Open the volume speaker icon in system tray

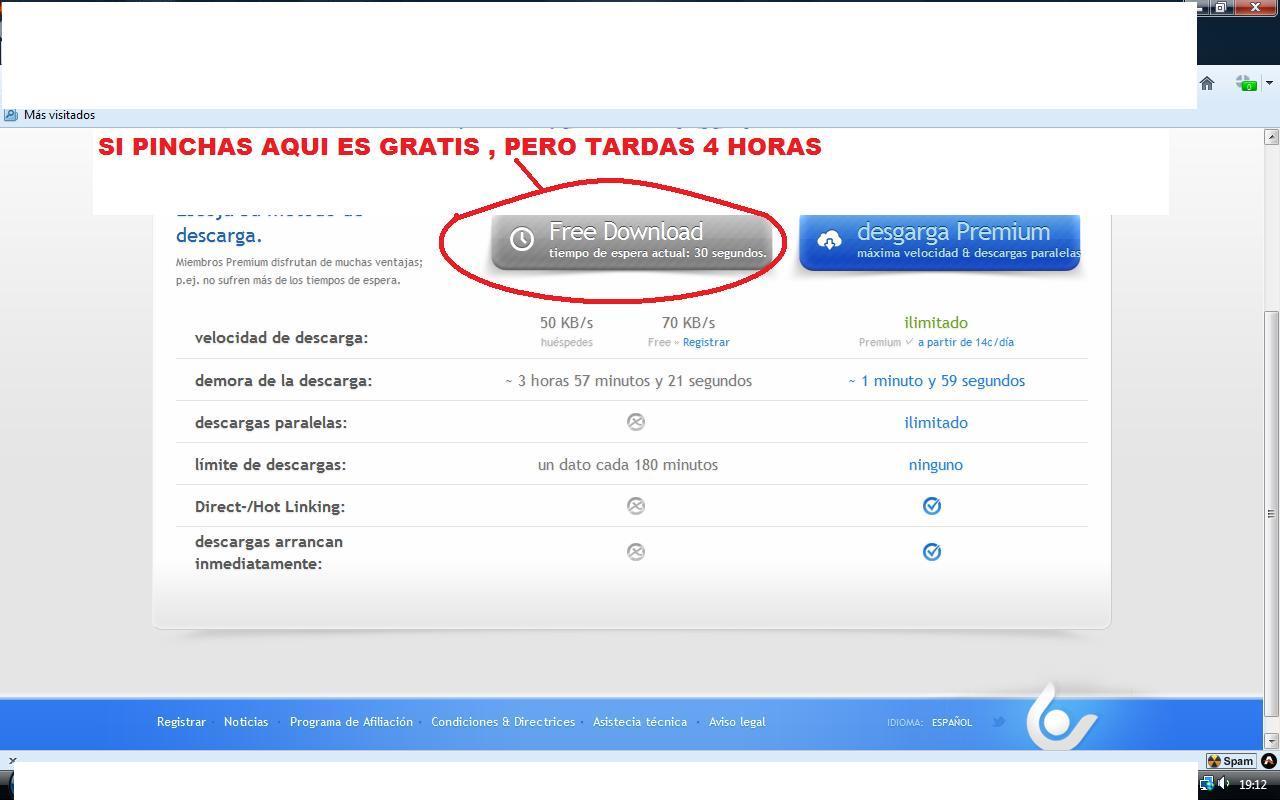tap(1224, 784)
